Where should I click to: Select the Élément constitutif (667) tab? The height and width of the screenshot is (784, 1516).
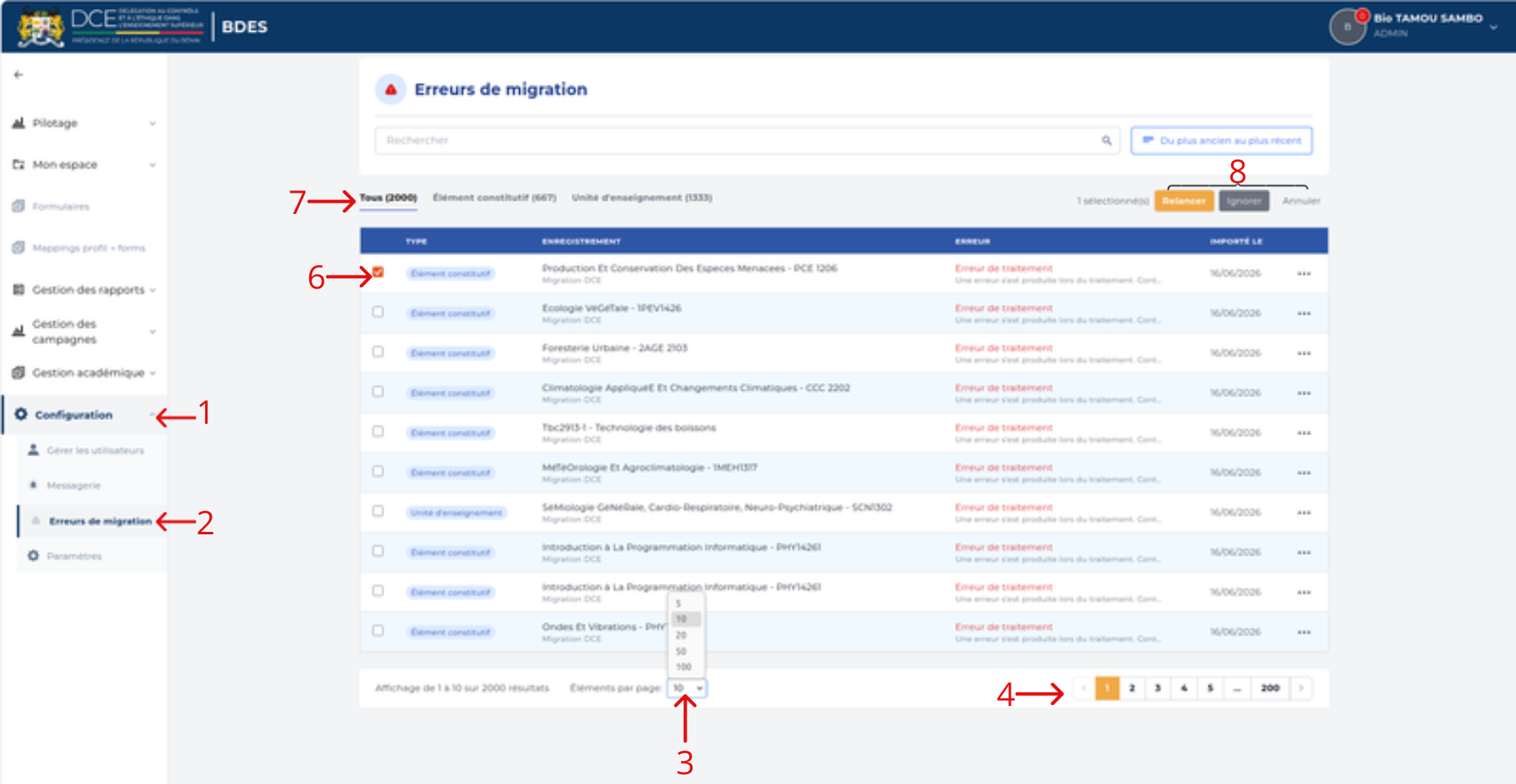494,198
